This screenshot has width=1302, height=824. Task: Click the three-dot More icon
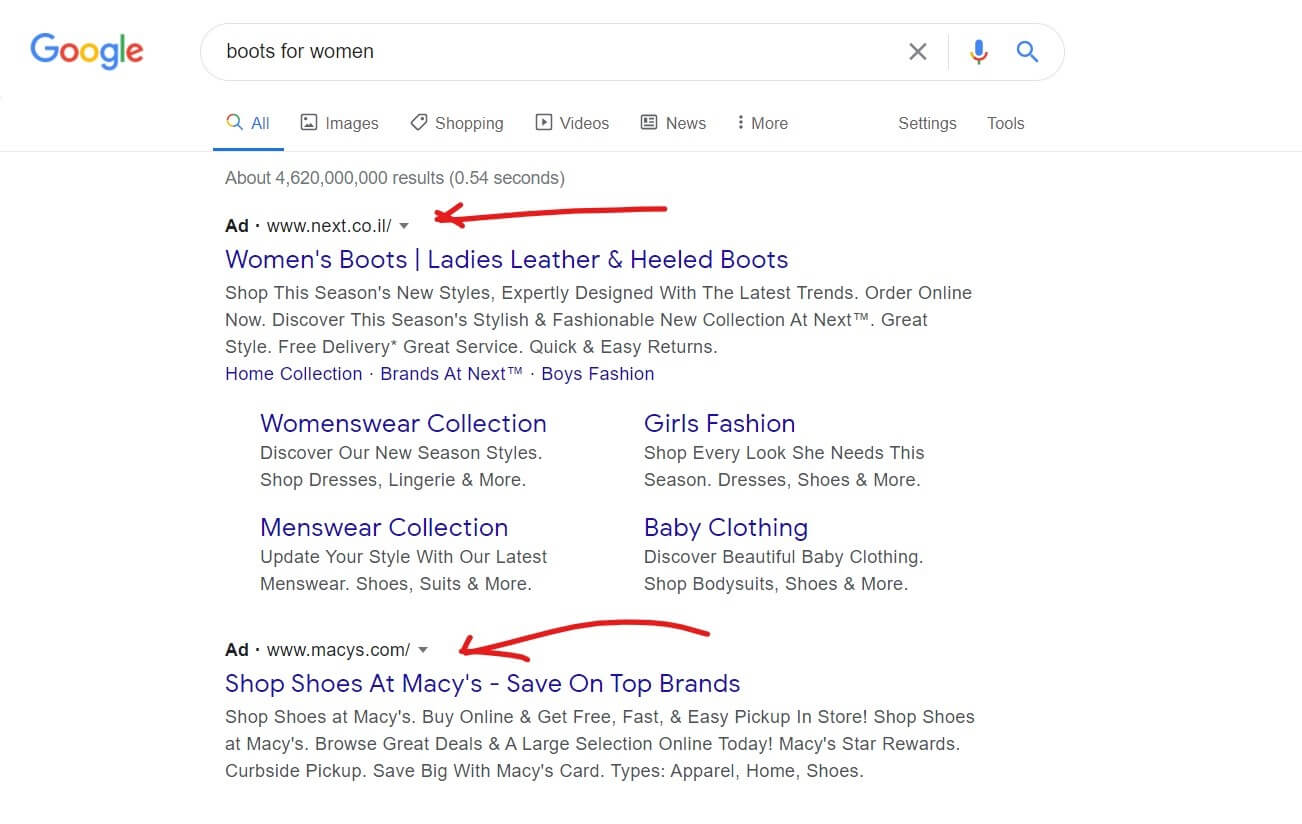740,122
